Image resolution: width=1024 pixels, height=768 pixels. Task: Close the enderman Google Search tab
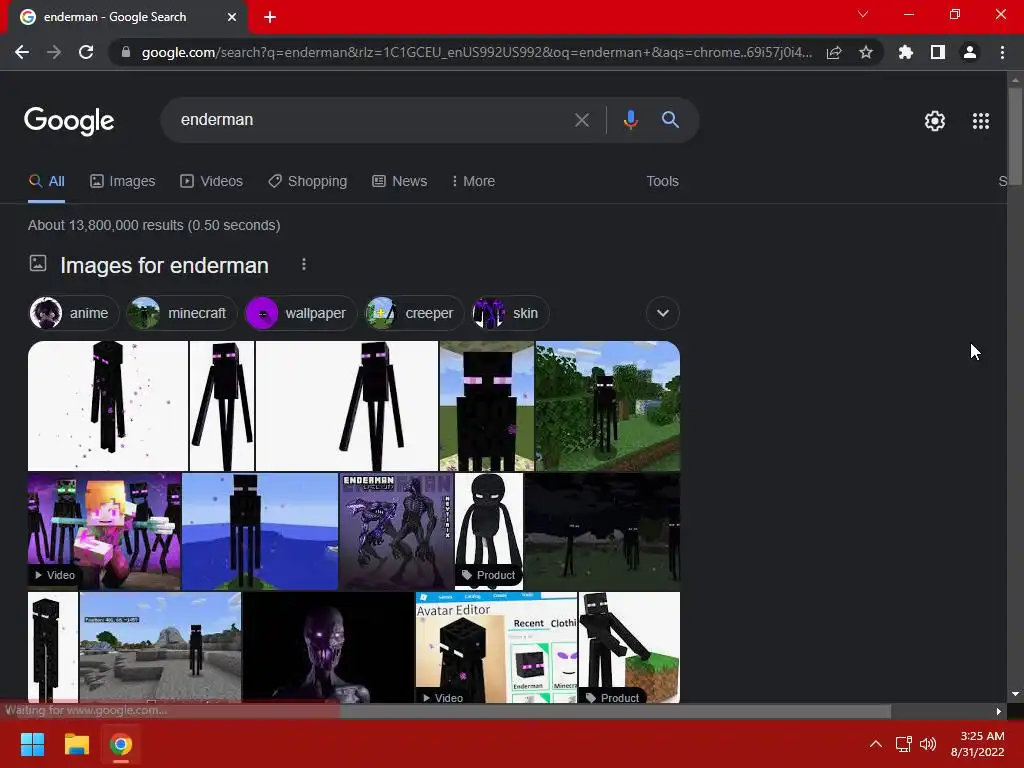point(232,17)
